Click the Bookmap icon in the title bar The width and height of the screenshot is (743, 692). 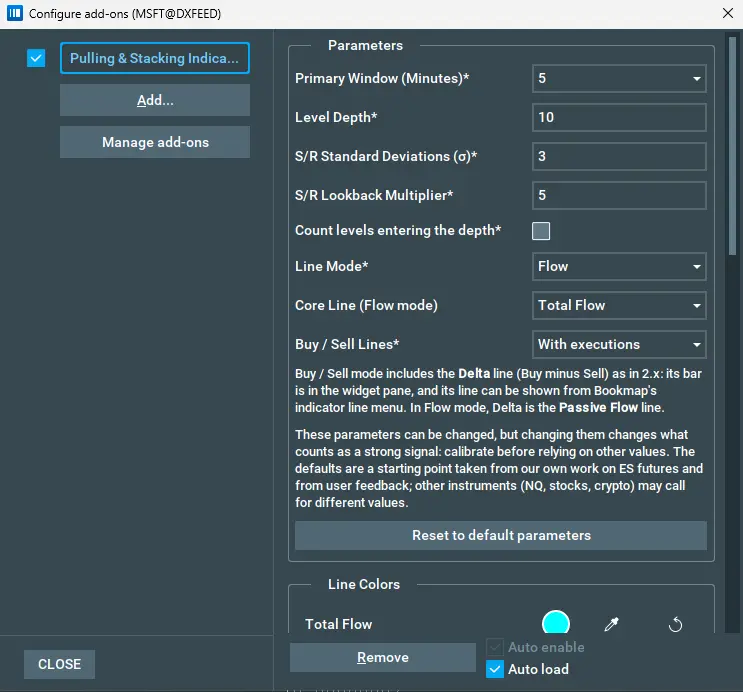pos(15,13)
